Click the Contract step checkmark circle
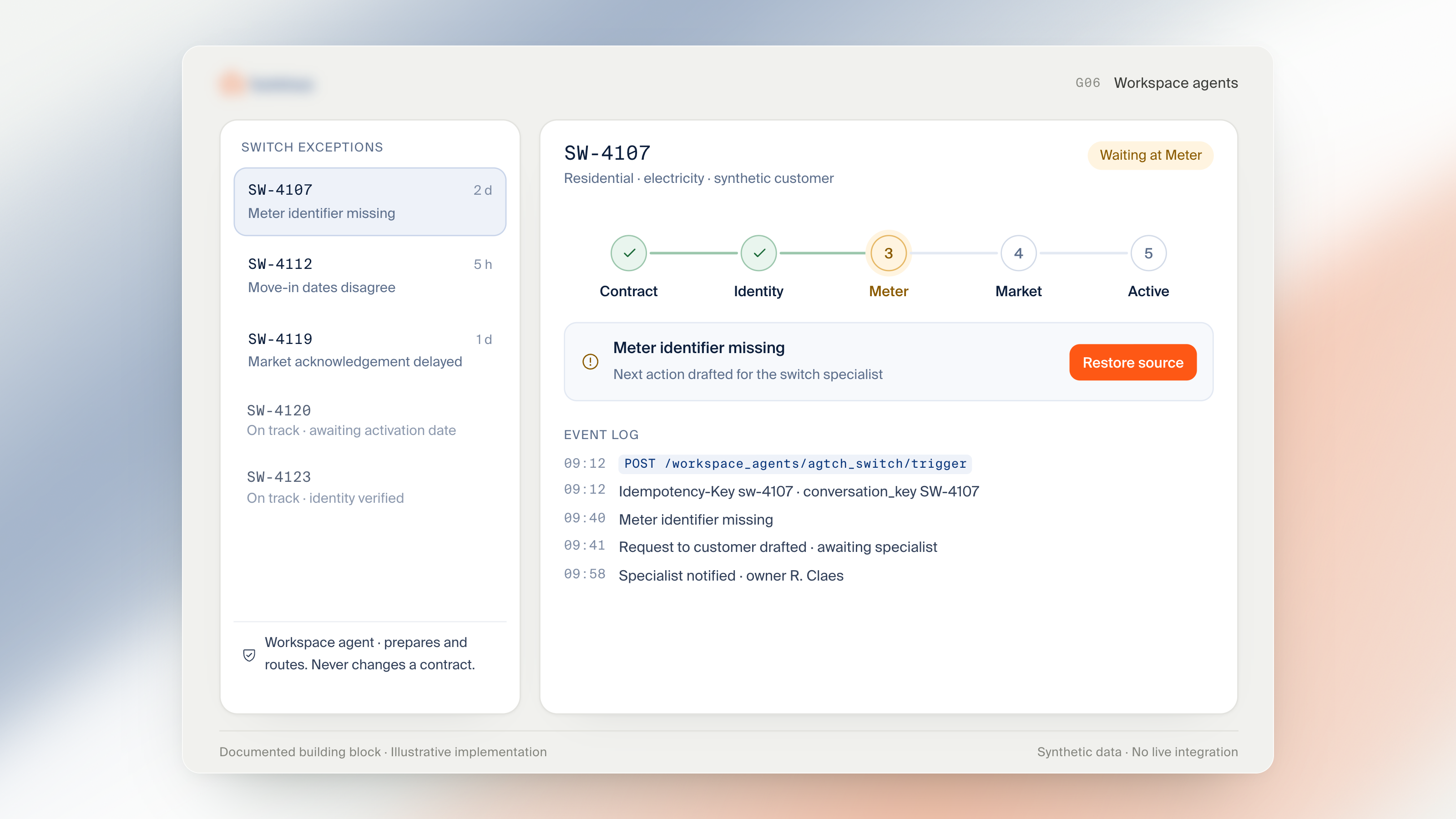 tap(628, 253)
